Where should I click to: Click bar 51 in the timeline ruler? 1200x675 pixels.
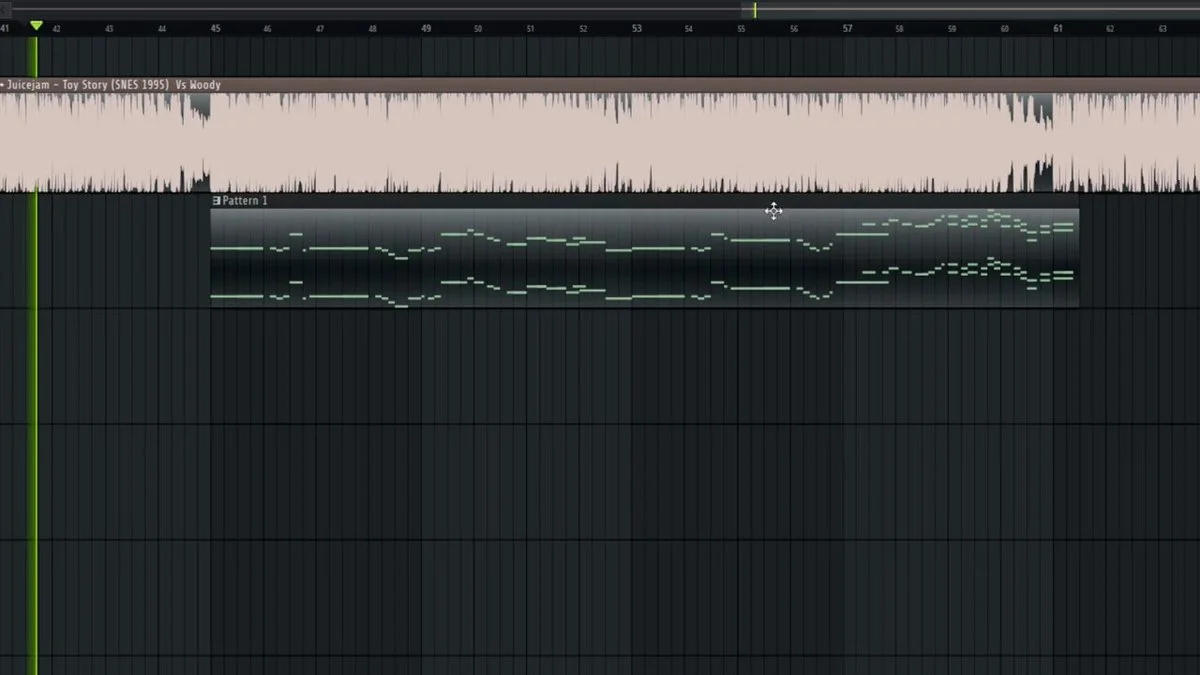[x=530, y=29]
